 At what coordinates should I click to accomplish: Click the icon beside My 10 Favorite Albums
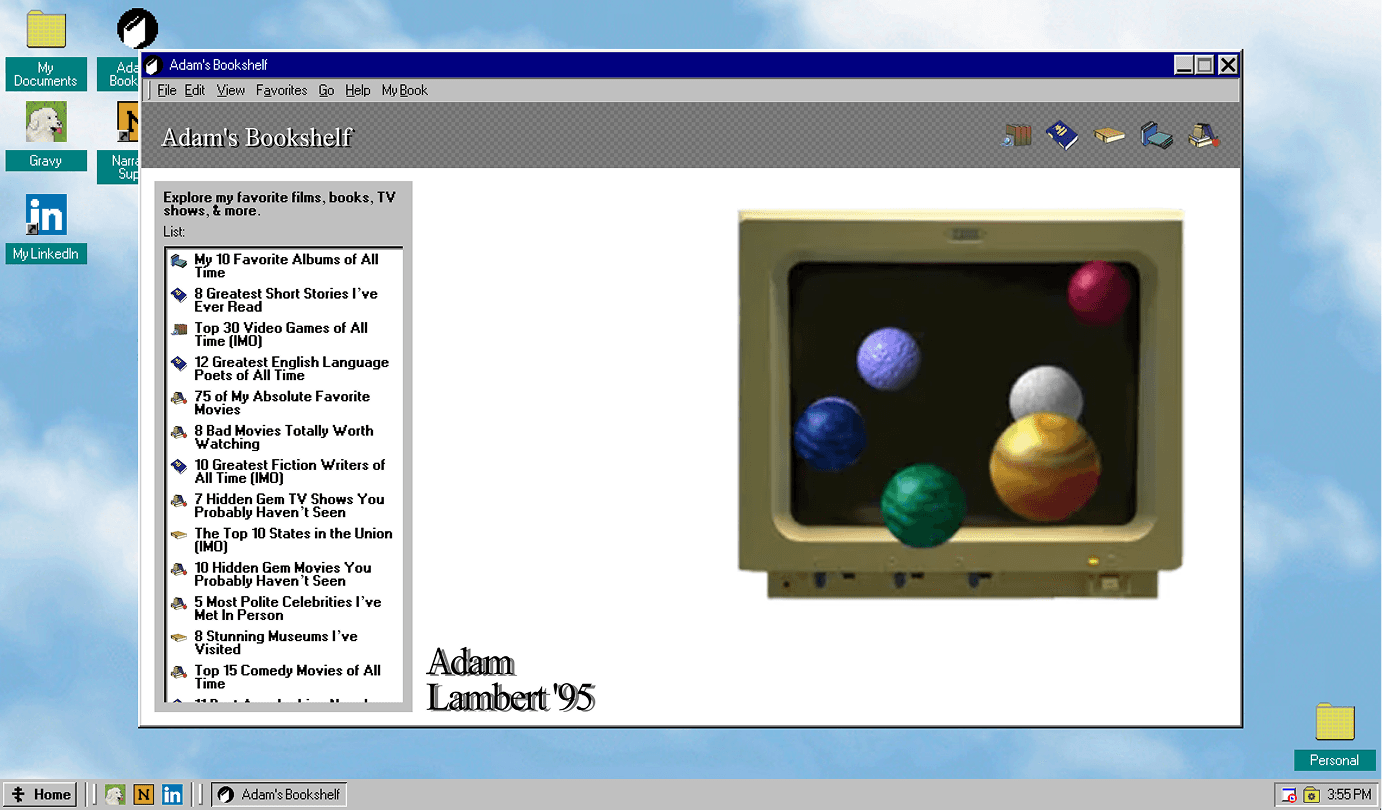click(x=179, y=261)
